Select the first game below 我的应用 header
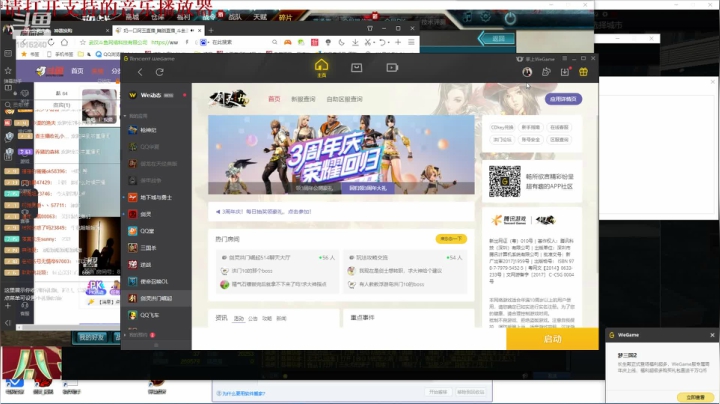 click(x=156, y=130)
